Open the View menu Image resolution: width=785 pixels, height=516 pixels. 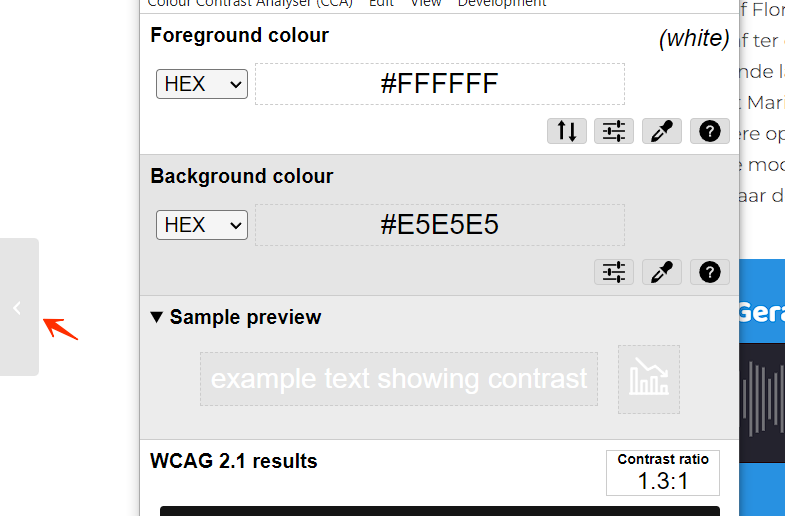coord(426,4)
